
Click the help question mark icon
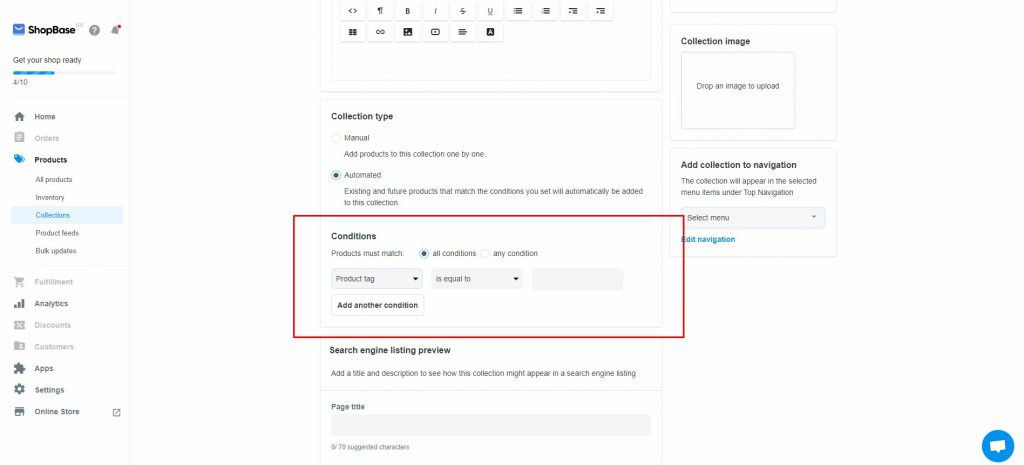click(94, 30)
